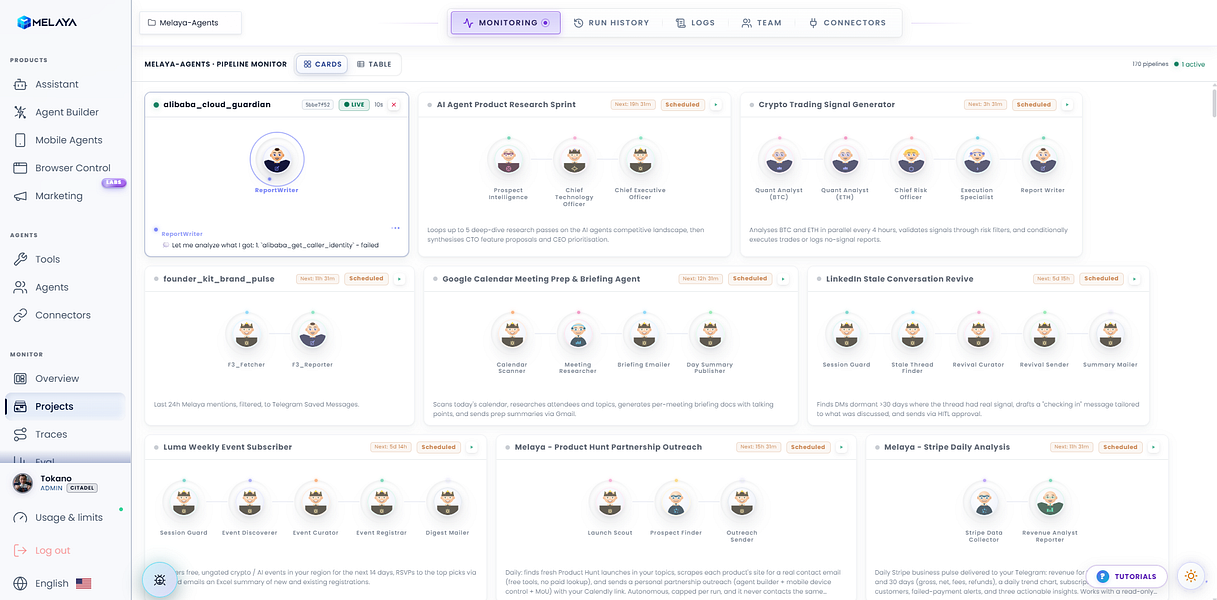Stop the live alibaba_cloud_guardian run
The width and height of the screenshot is (1217, 600).
394,105
